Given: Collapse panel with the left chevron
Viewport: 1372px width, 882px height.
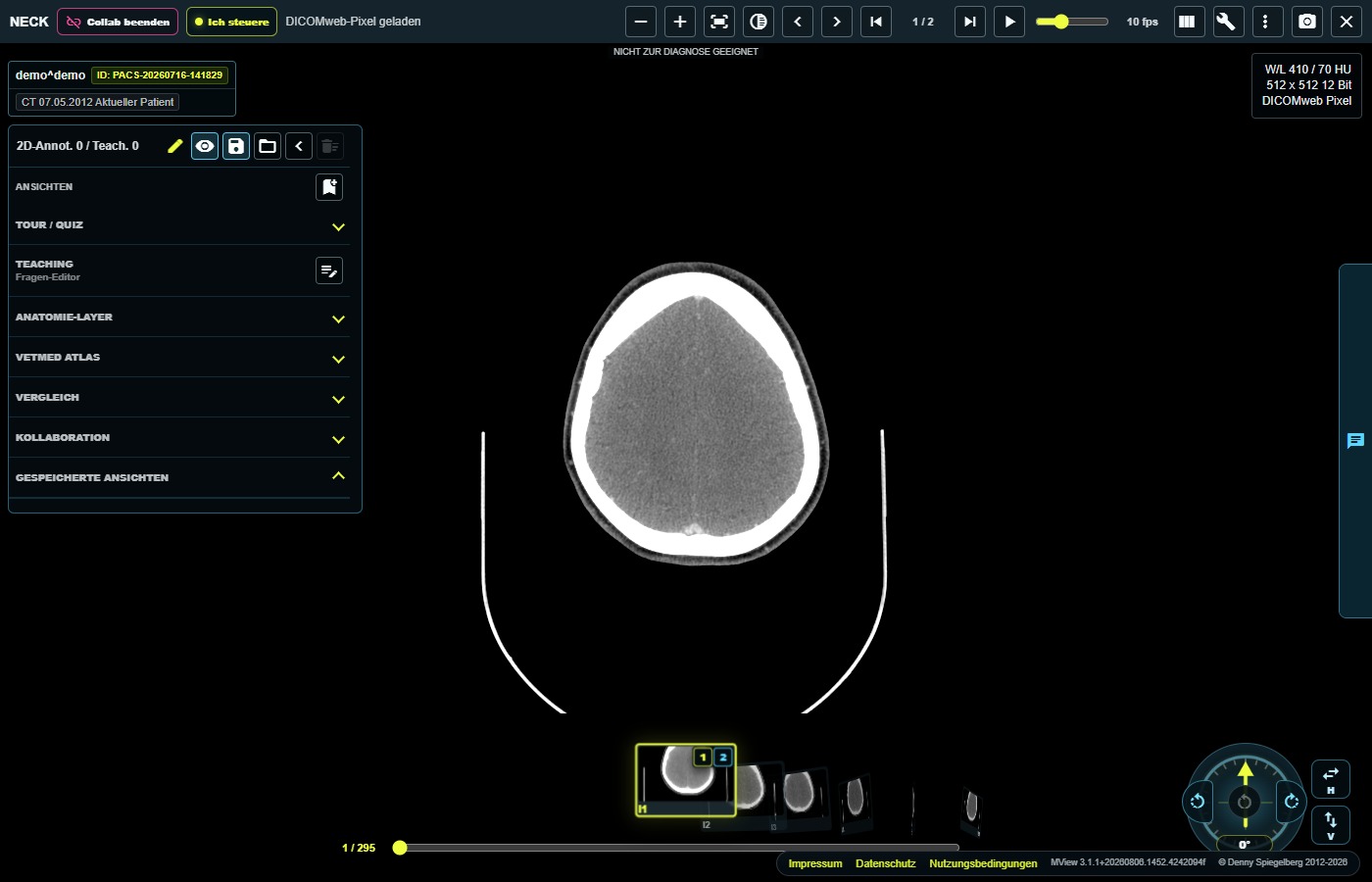Looking at the screenshot, I should point(299,146).
